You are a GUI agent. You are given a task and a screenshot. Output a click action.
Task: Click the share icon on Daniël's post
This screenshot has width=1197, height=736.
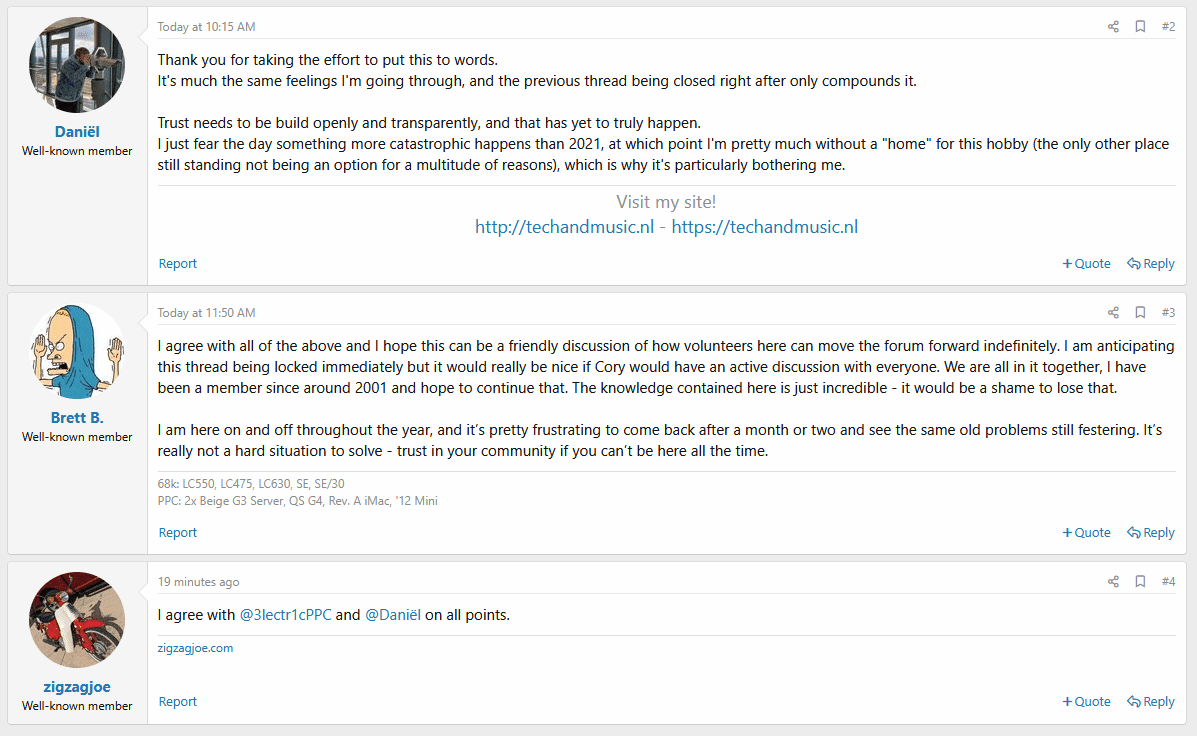point(1113,27)
